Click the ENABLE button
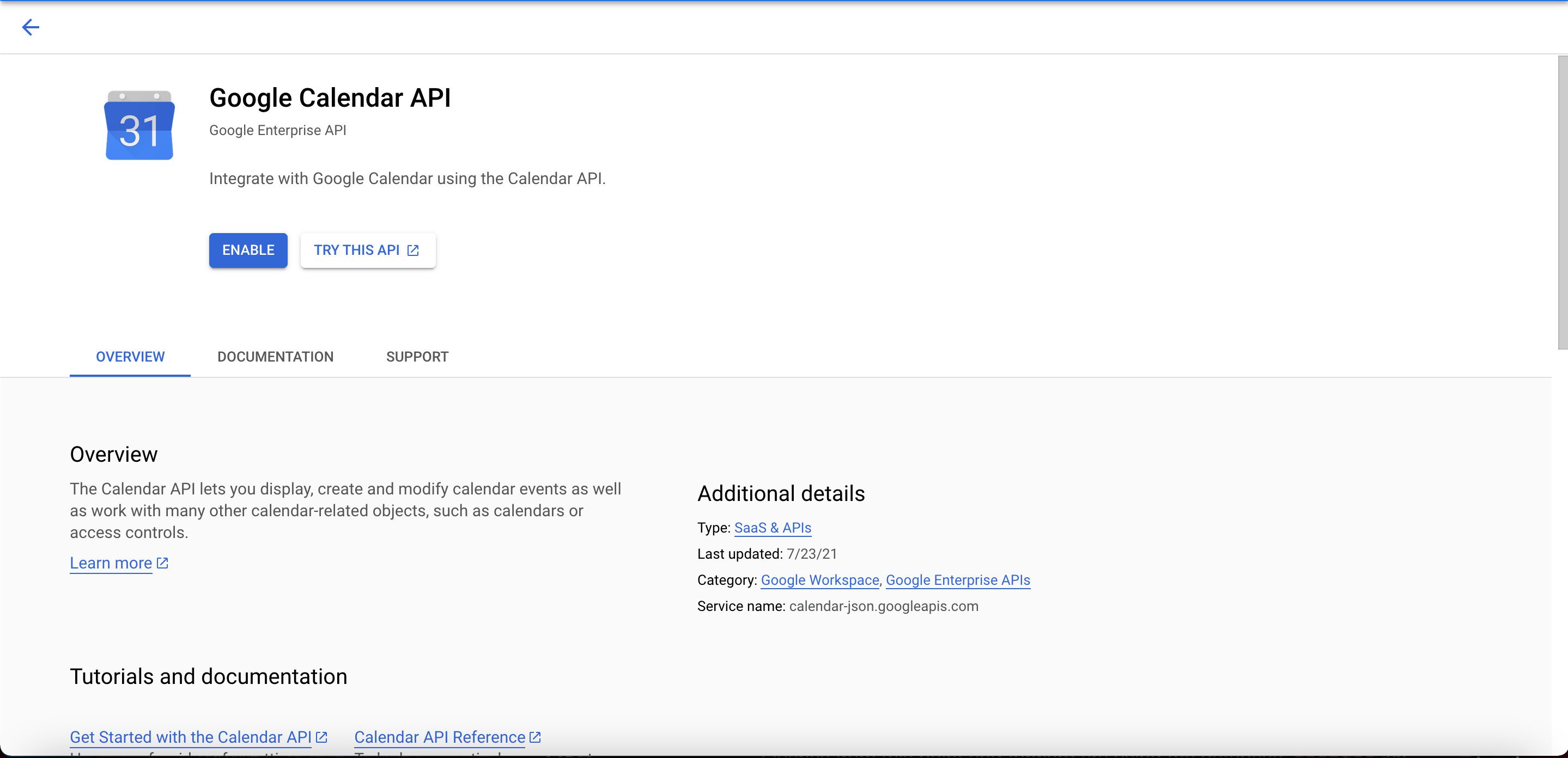This screenshot has height=758, width=1568. (x=248, y=250)
